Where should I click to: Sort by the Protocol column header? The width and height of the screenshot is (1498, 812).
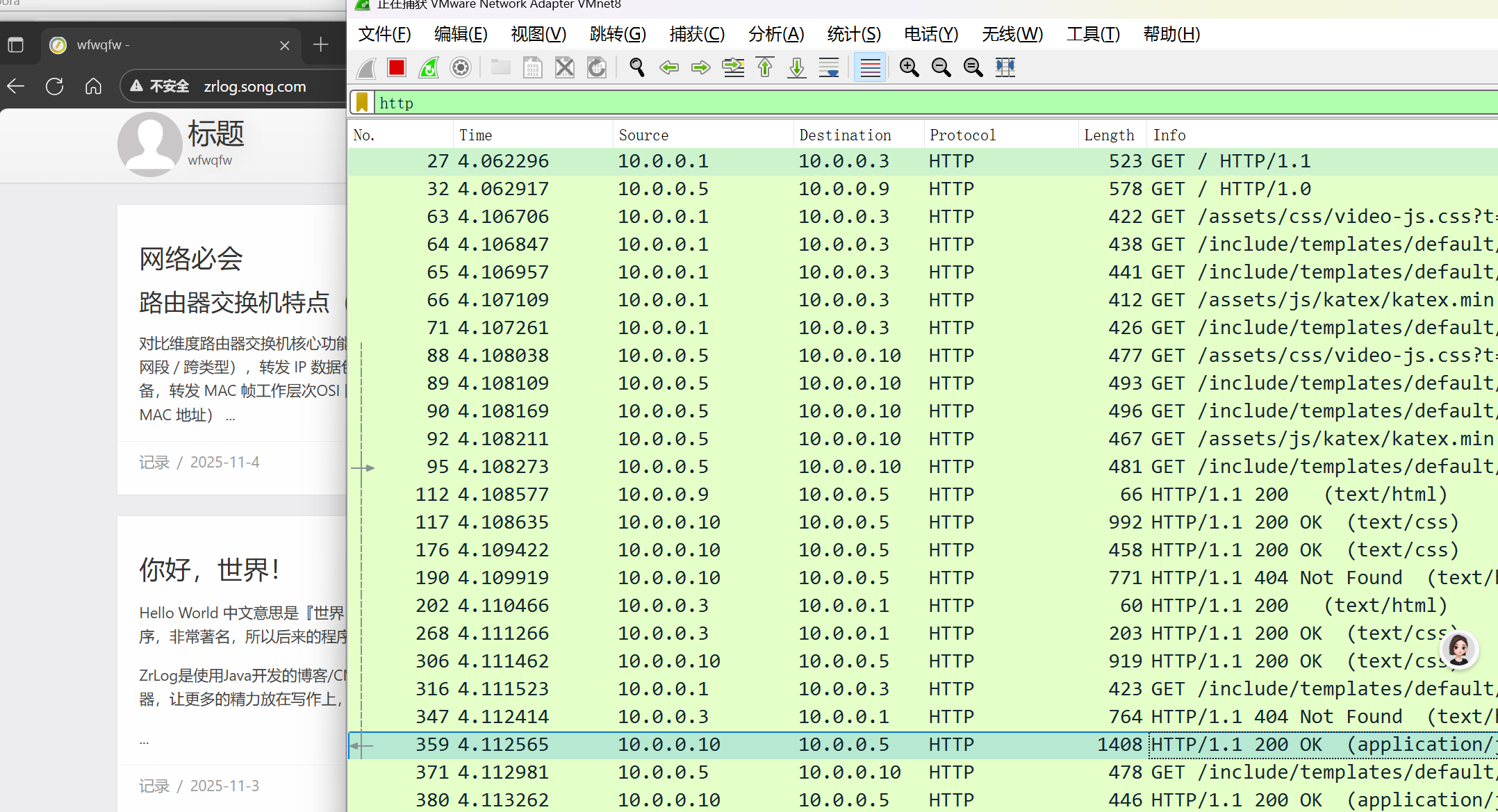962,135
